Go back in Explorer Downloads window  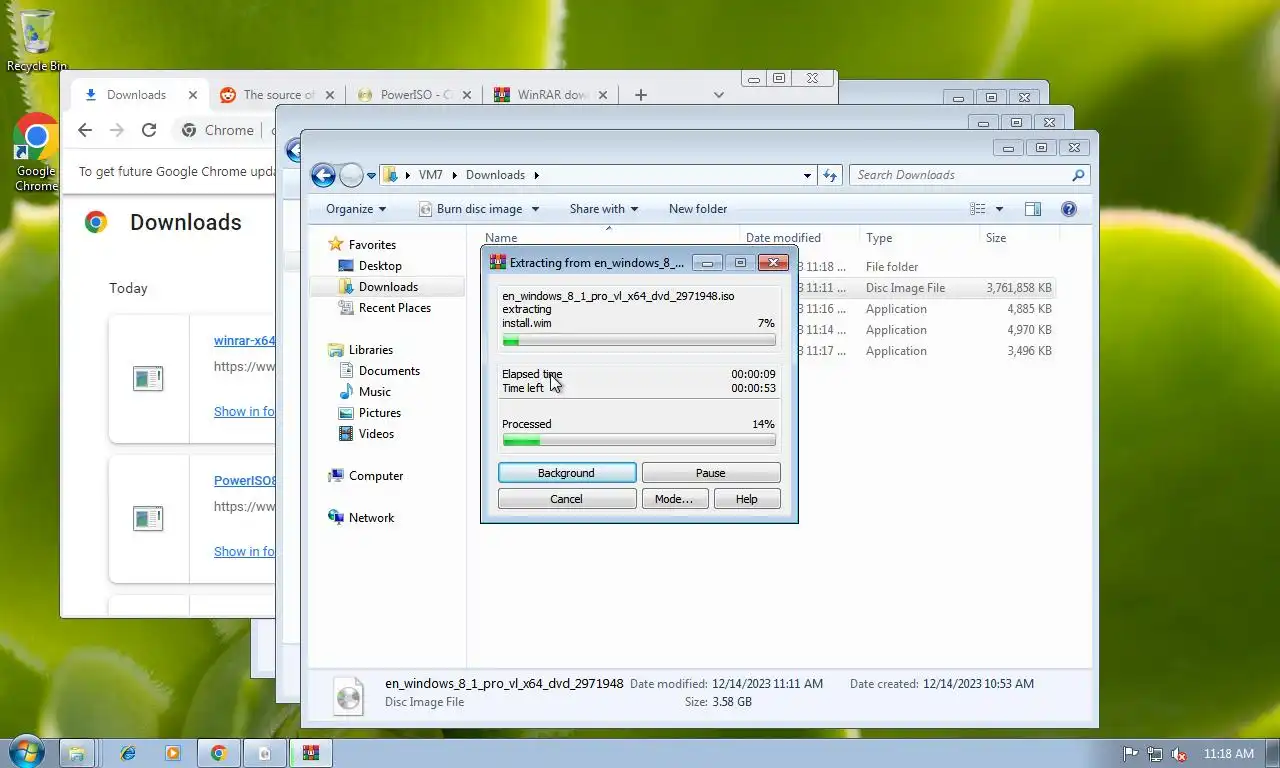[x=323, y=175]
